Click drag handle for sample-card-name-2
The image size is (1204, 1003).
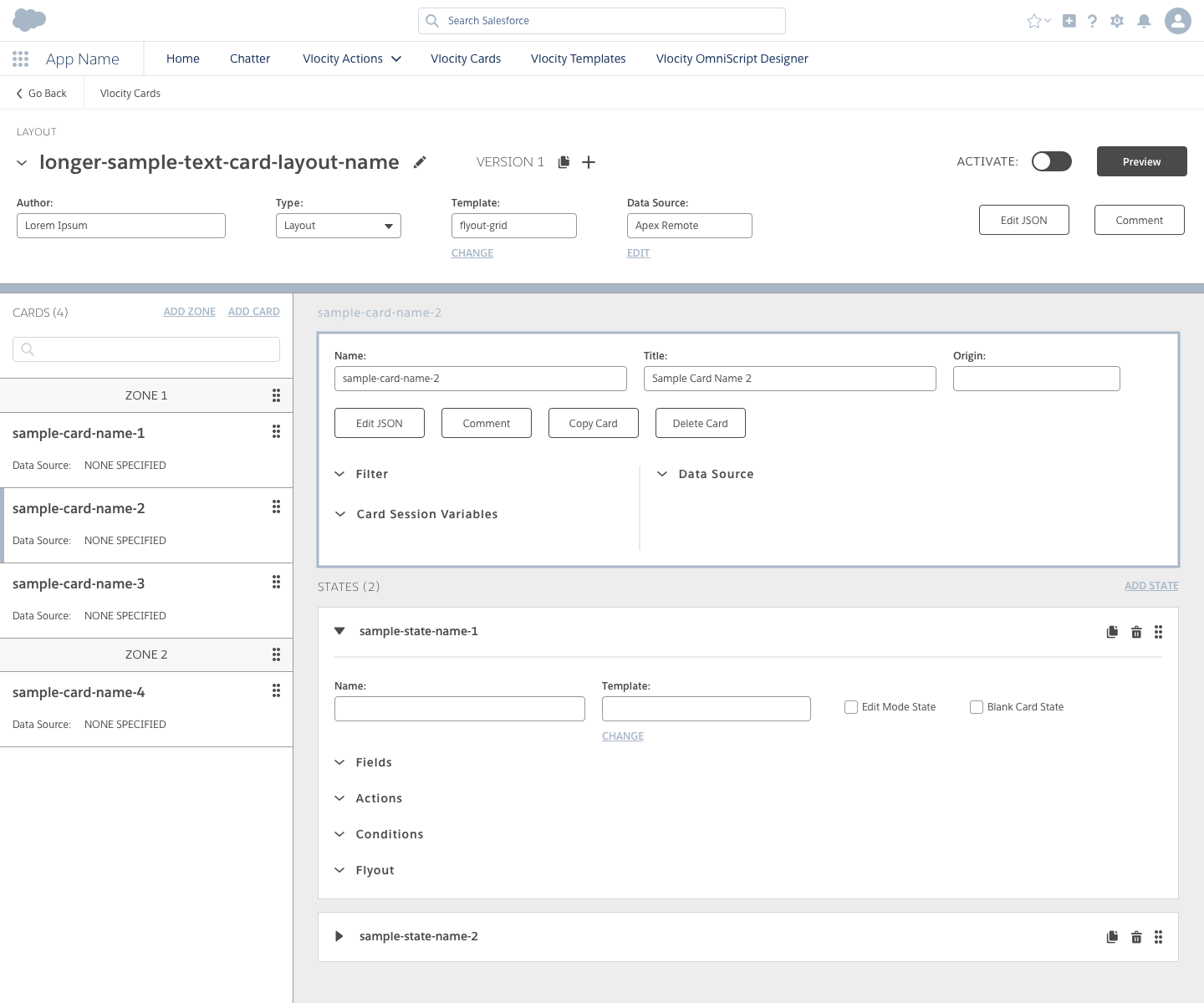pyautogui.click(x=276, y=507)
